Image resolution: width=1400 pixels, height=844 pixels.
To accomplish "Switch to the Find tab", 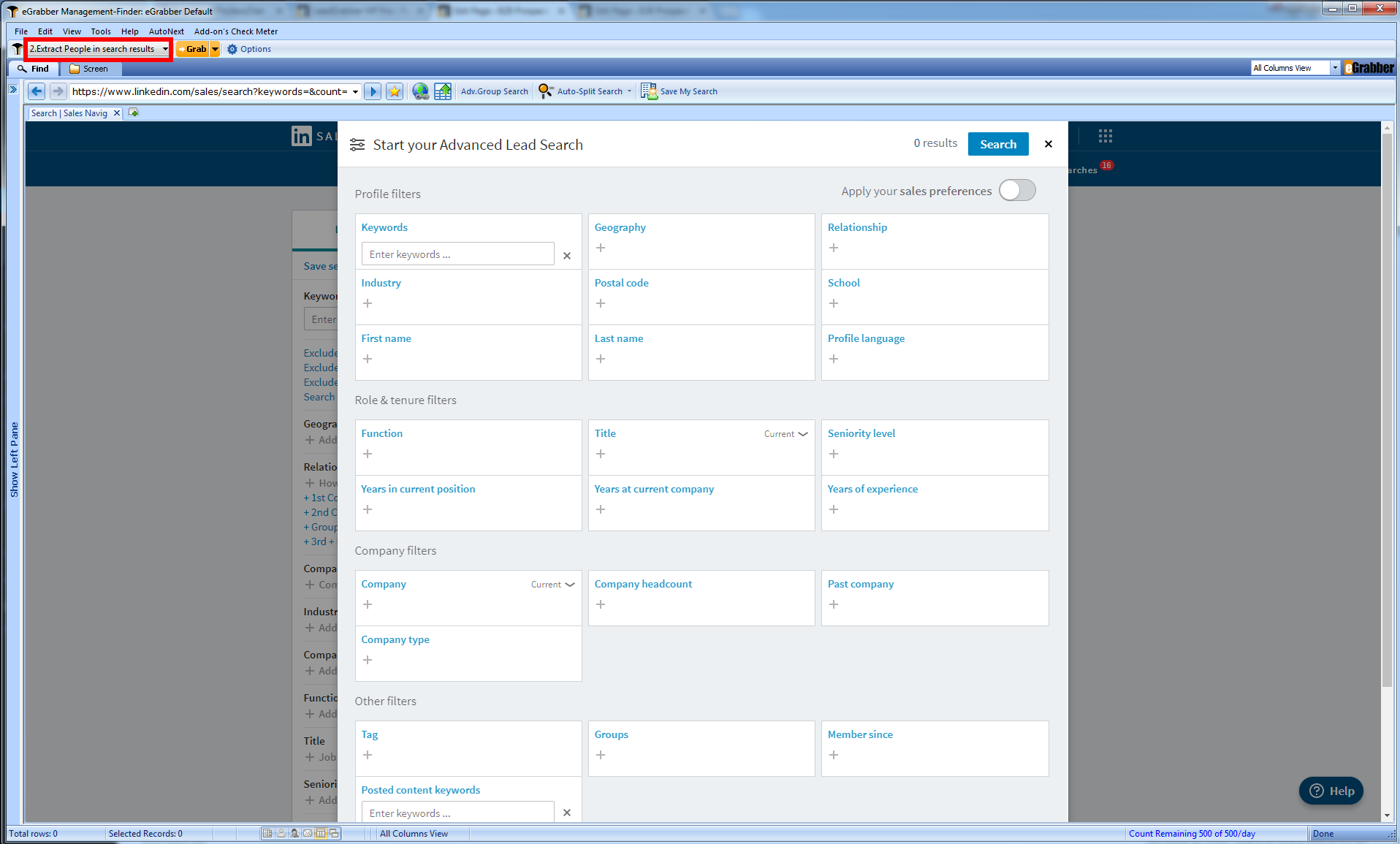I will pyautogui.click(x=34, y=69).
